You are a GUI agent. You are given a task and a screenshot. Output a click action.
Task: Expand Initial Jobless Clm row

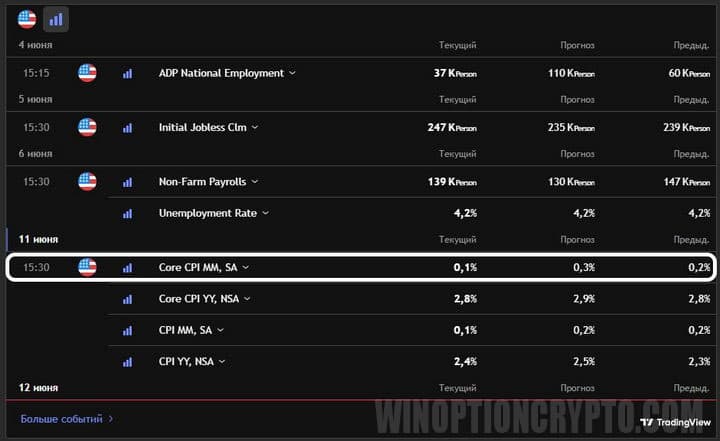click(x=255, y=127)
